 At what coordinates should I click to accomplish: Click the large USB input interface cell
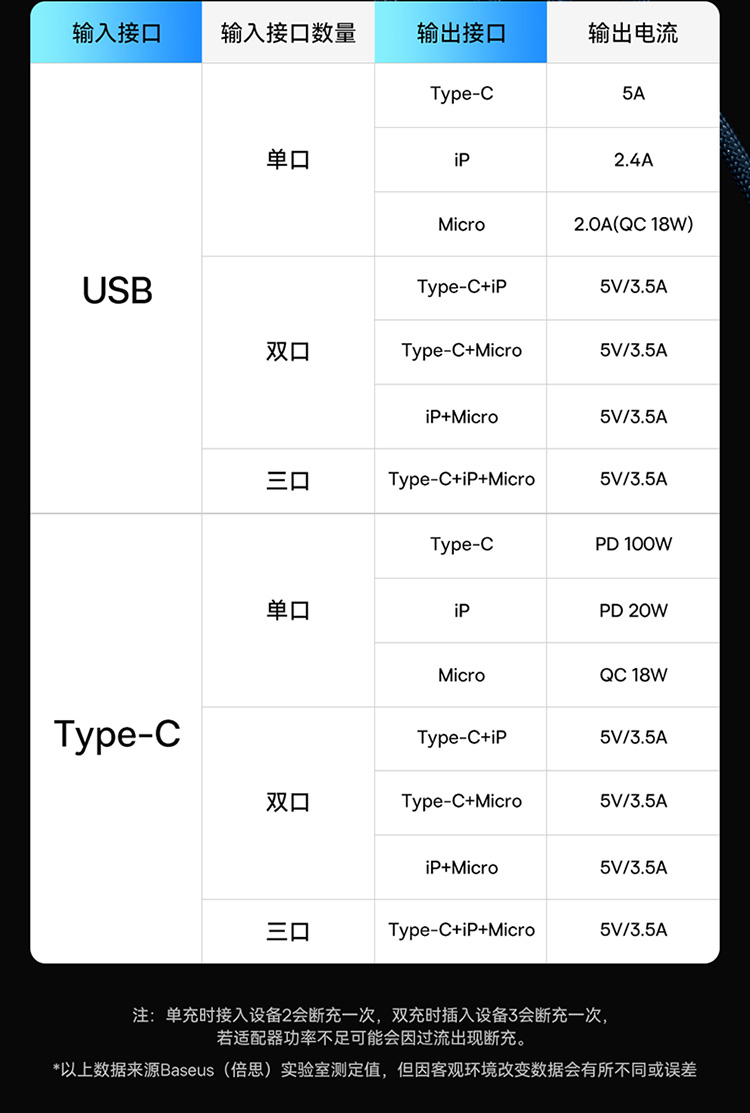(x=117, y=290)
